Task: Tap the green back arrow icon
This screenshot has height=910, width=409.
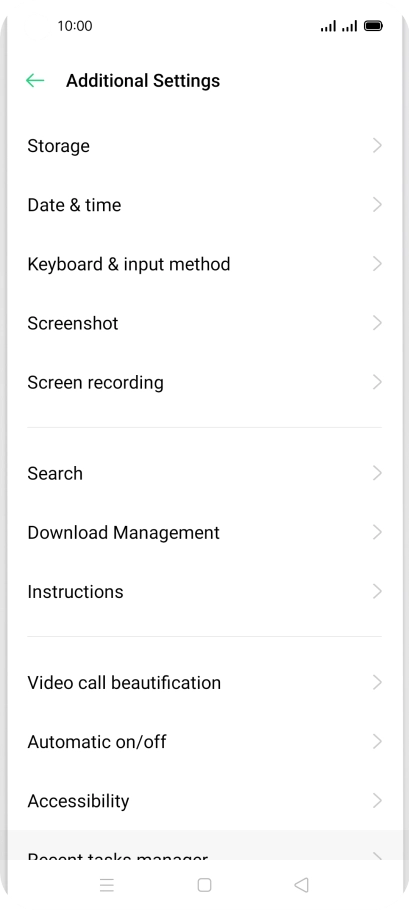Action: 35,81
